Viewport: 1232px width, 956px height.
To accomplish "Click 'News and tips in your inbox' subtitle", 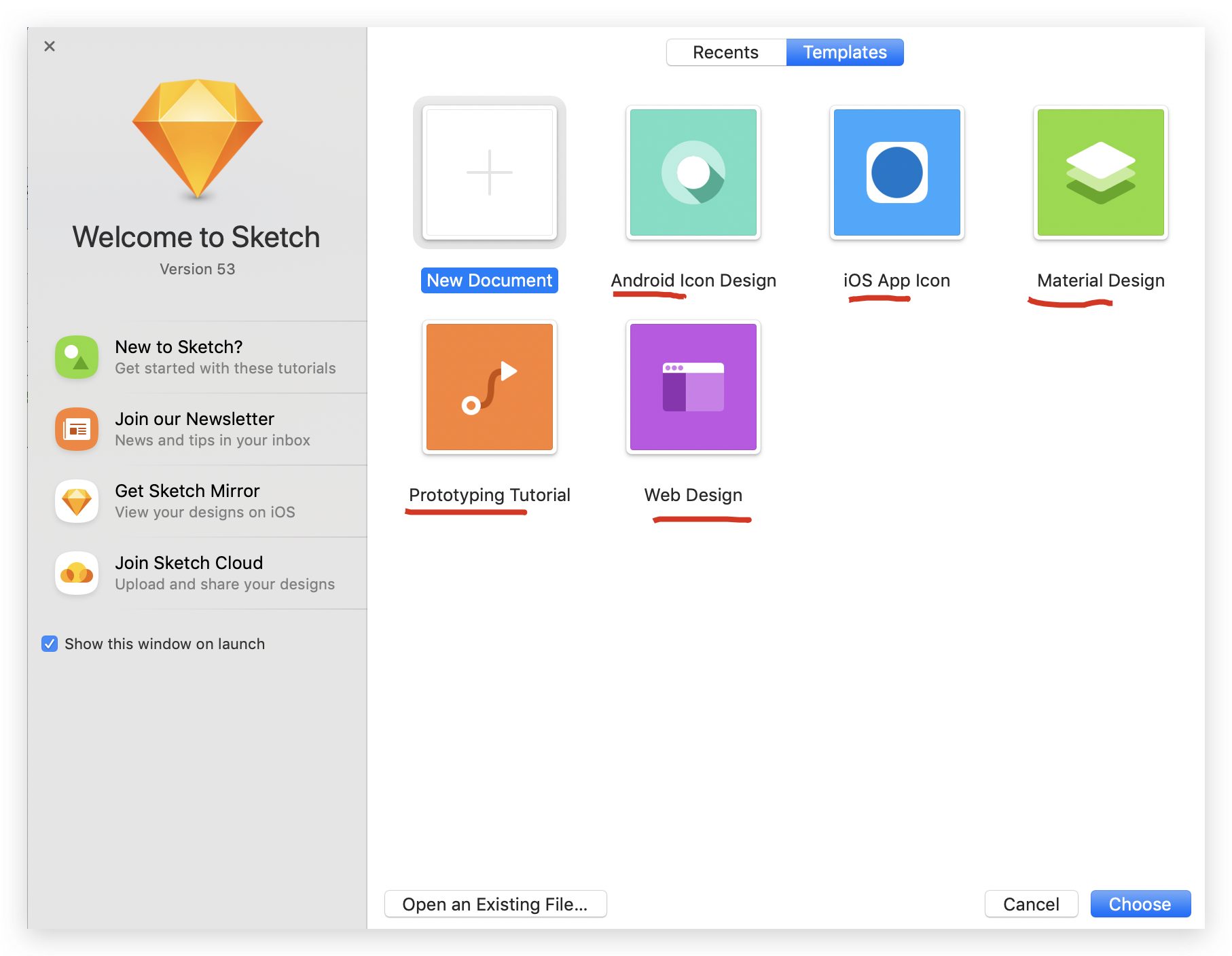I will [213, 440].
